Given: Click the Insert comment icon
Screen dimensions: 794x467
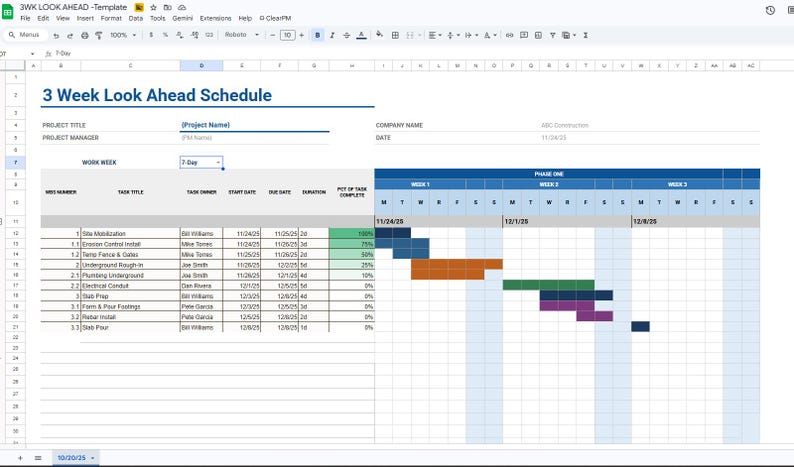Looking at the screenshot, I should coord(524,35).
